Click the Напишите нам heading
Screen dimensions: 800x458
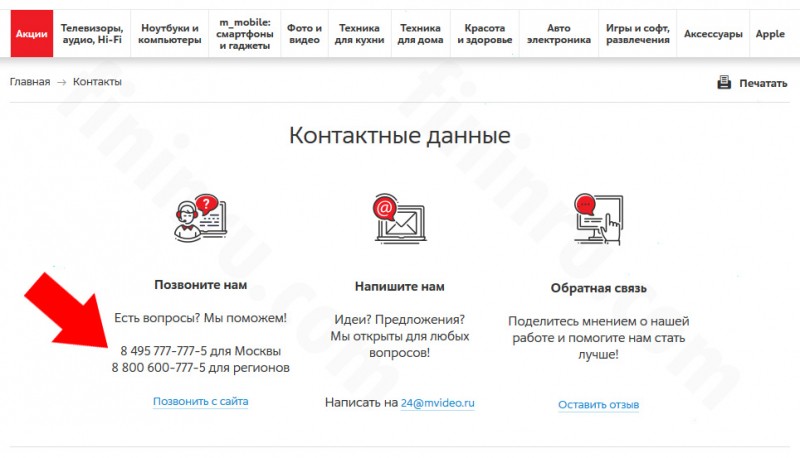pos(399,287)
